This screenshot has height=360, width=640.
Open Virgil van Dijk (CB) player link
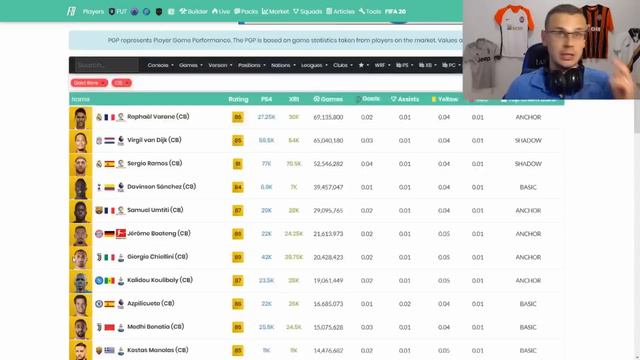[x=154, y=140]
